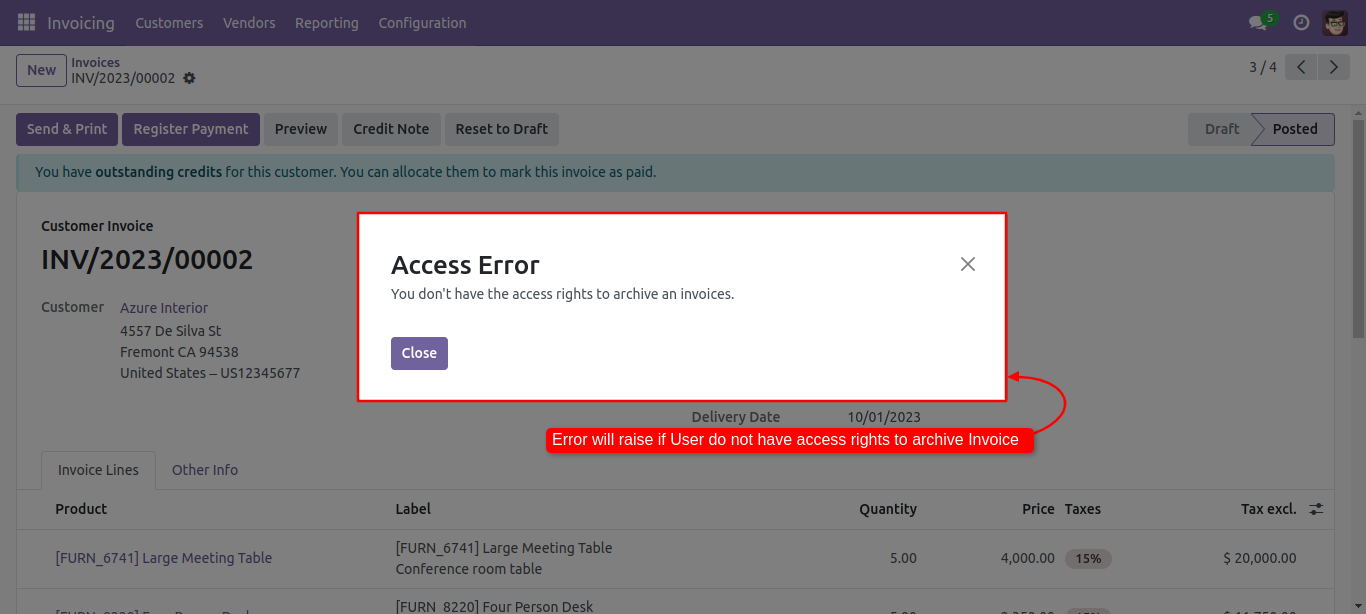Click the Register Payment button

tap(191, 129)
